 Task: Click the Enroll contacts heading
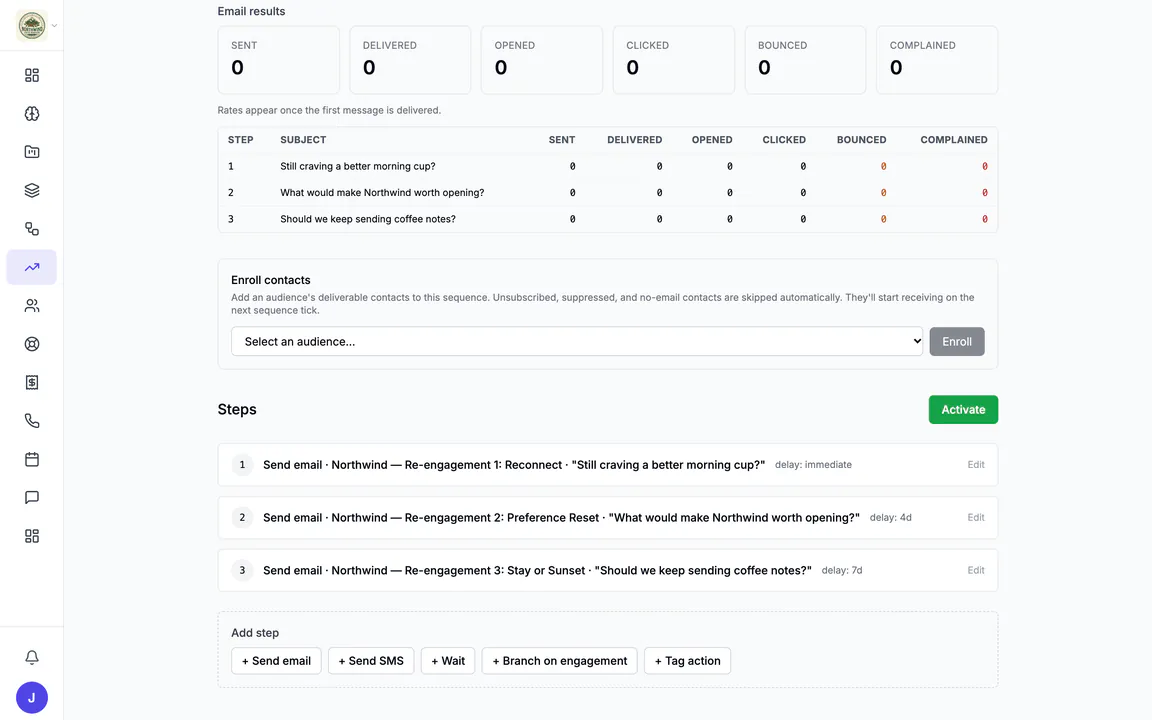coord(270,280)
